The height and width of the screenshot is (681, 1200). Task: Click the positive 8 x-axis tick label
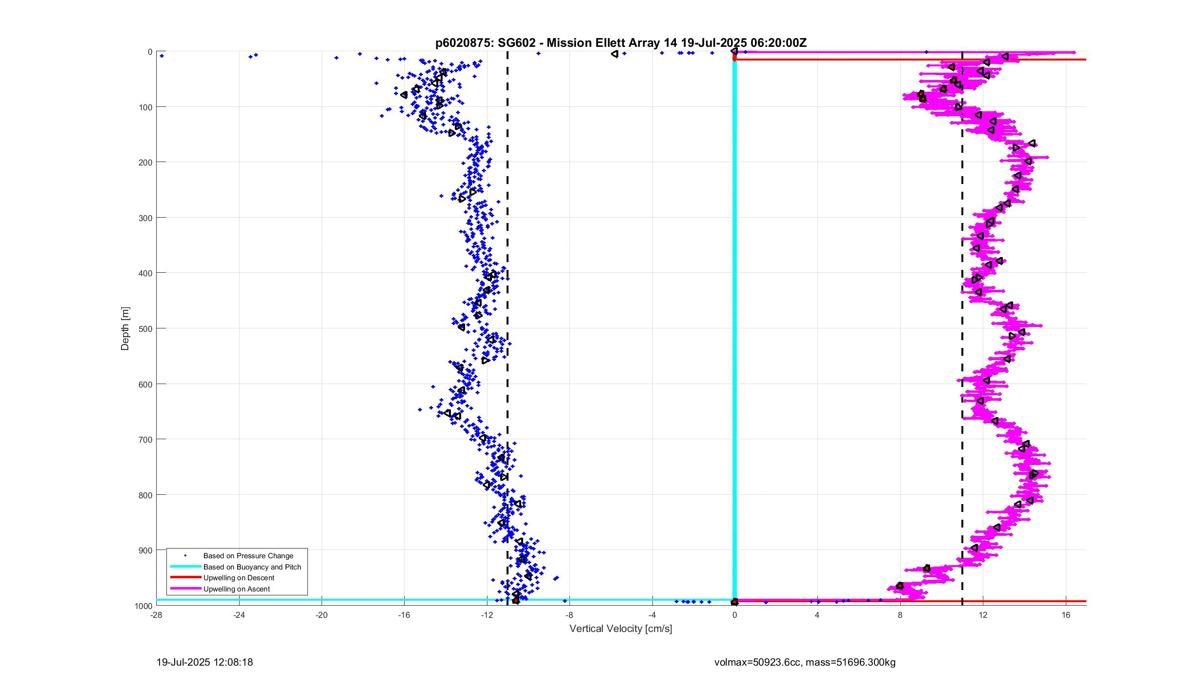click(900, 615)
